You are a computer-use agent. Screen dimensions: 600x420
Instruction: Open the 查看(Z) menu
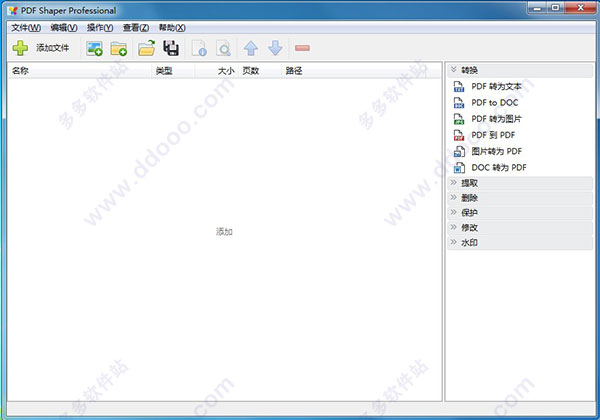[136, 28]
